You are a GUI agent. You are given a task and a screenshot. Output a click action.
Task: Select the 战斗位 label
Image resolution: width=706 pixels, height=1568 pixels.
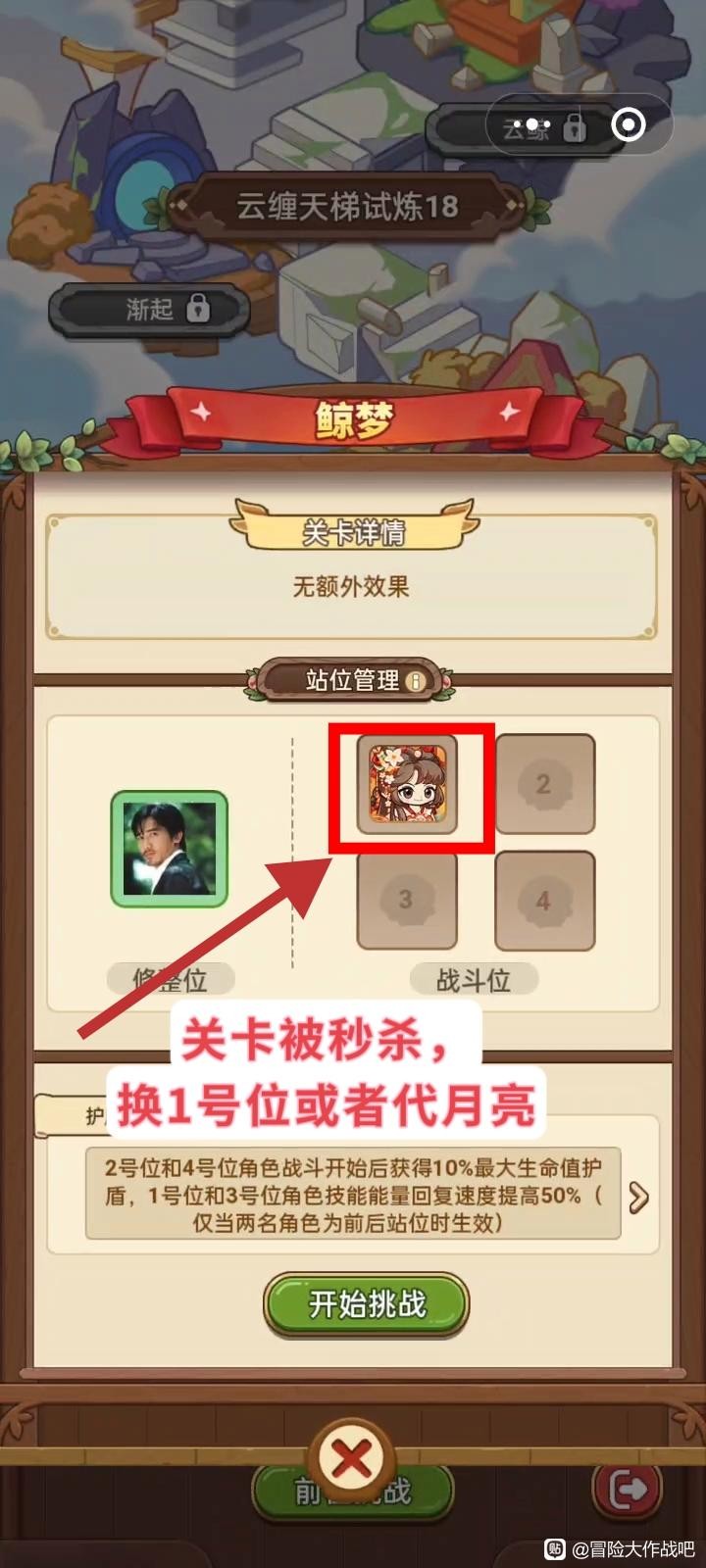click(x=474, y=979)
